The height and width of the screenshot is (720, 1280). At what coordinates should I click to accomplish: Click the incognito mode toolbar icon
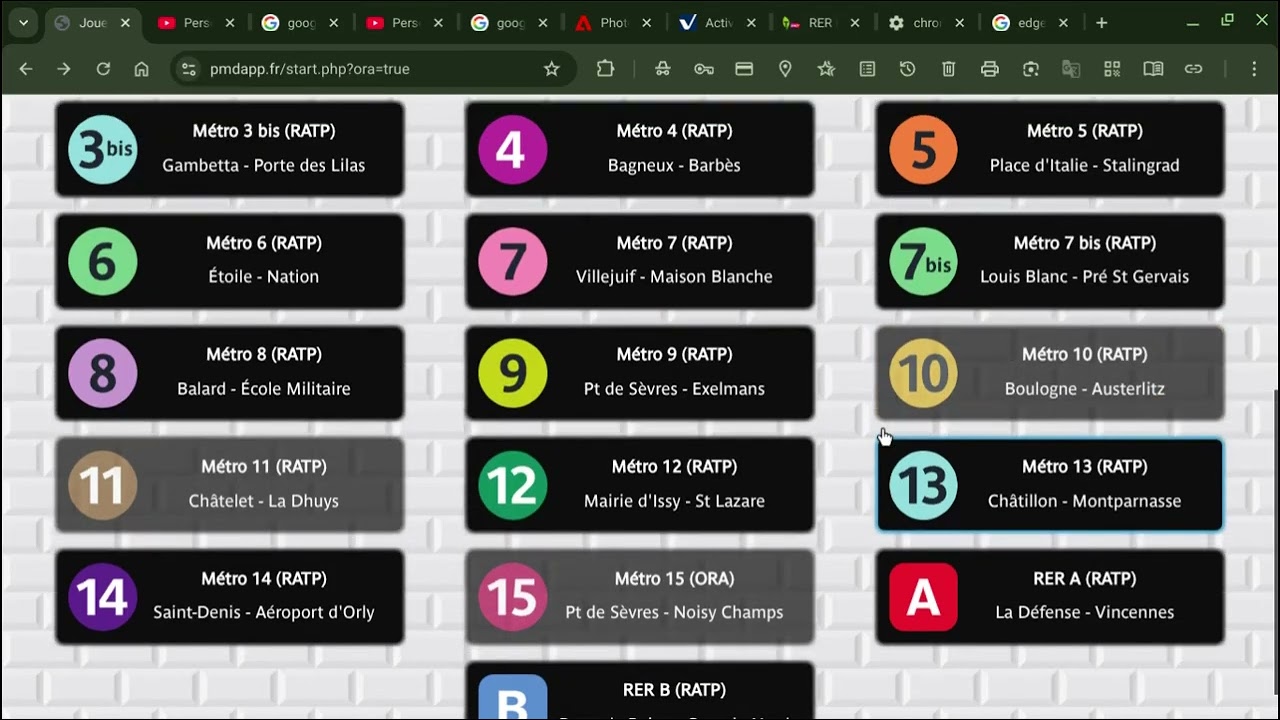pos(662,69)
